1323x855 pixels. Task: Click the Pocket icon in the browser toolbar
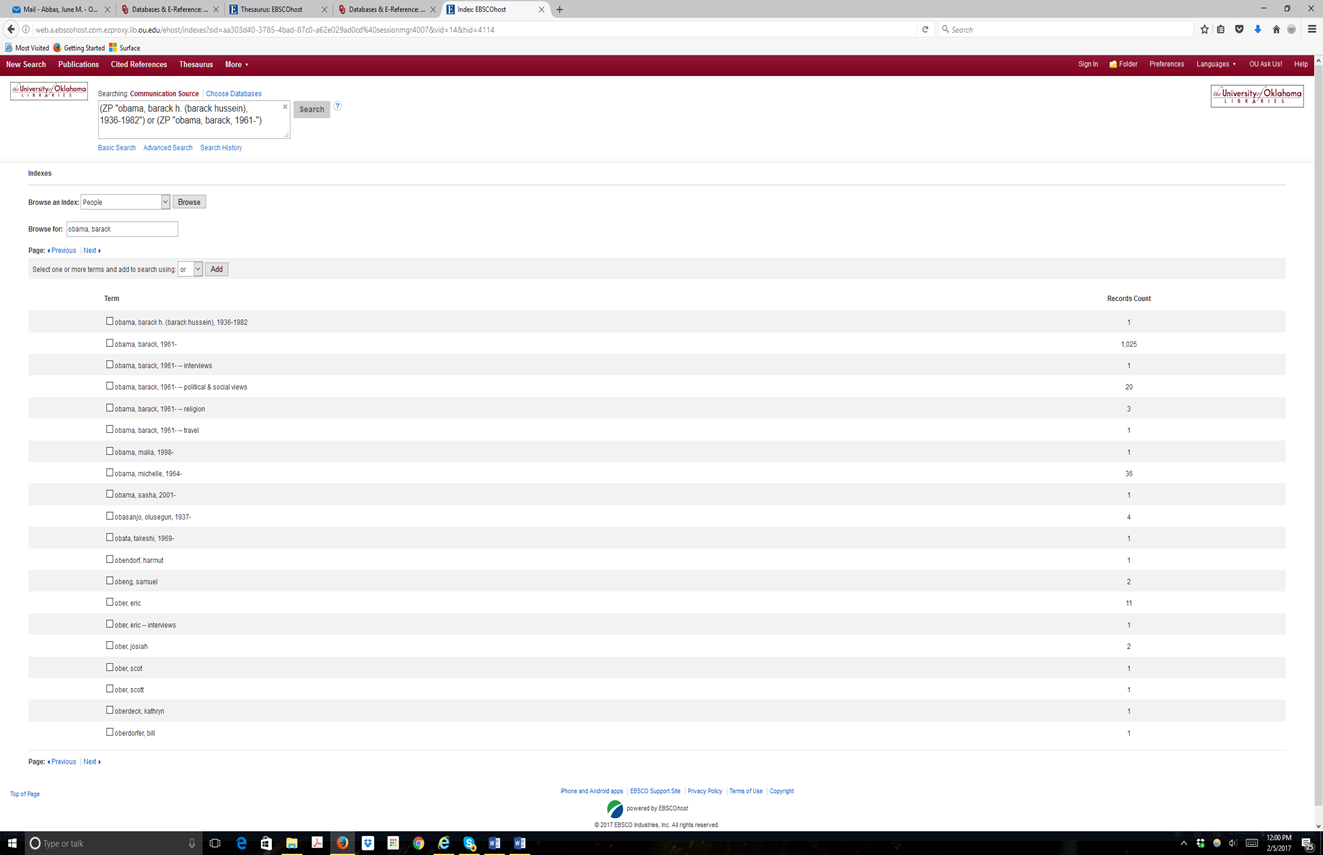[x=1239, y=30]
